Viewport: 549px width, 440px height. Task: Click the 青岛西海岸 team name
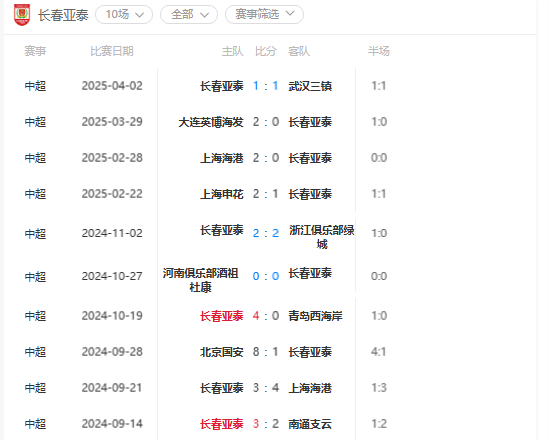tap(315, 316)
